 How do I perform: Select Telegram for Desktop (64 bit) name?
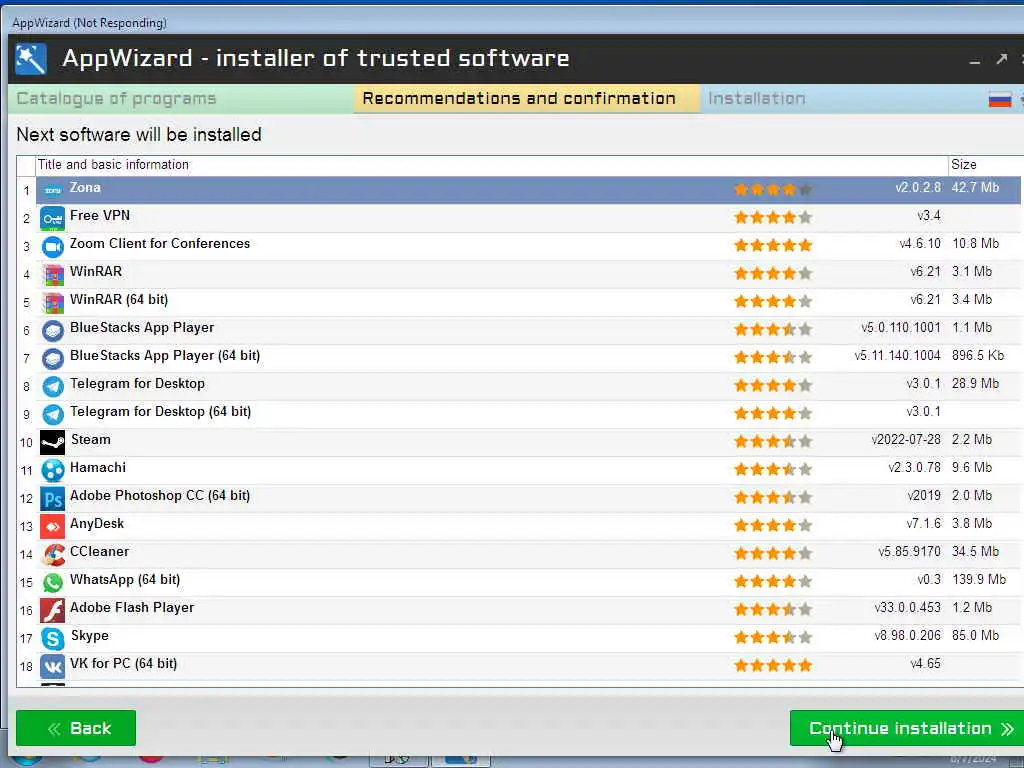point(161,412)
